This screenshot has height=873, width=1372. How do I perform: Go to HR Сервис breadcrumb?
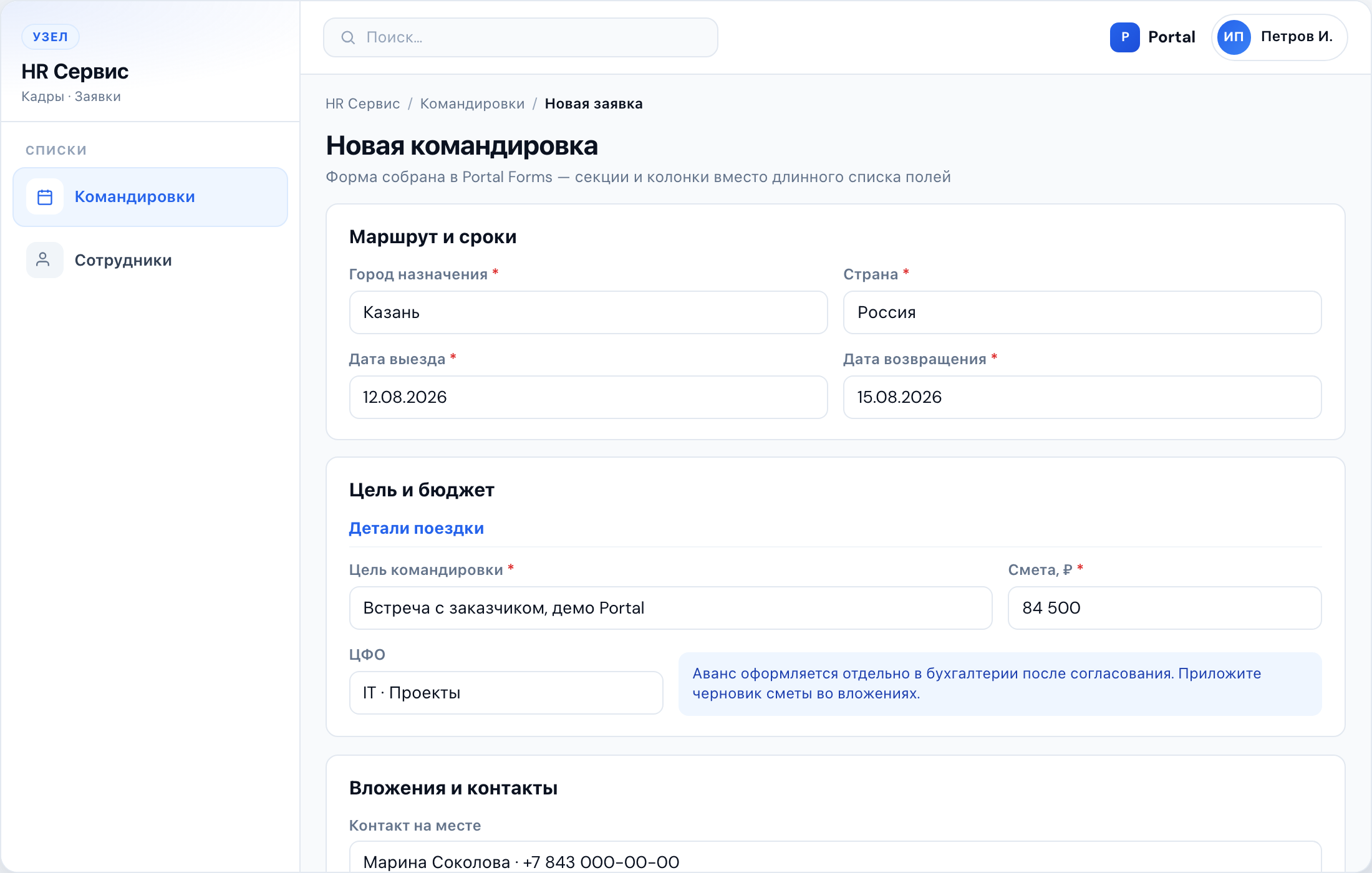[x=363, y=104]
